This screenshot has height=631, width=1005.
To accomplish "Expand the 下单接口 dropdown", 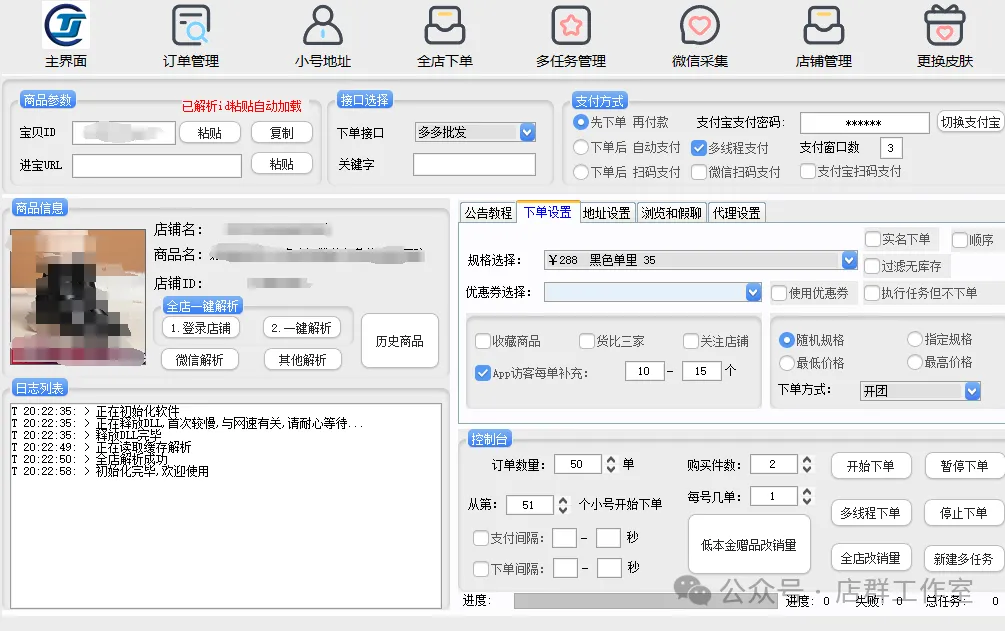I will pos(527,132).
